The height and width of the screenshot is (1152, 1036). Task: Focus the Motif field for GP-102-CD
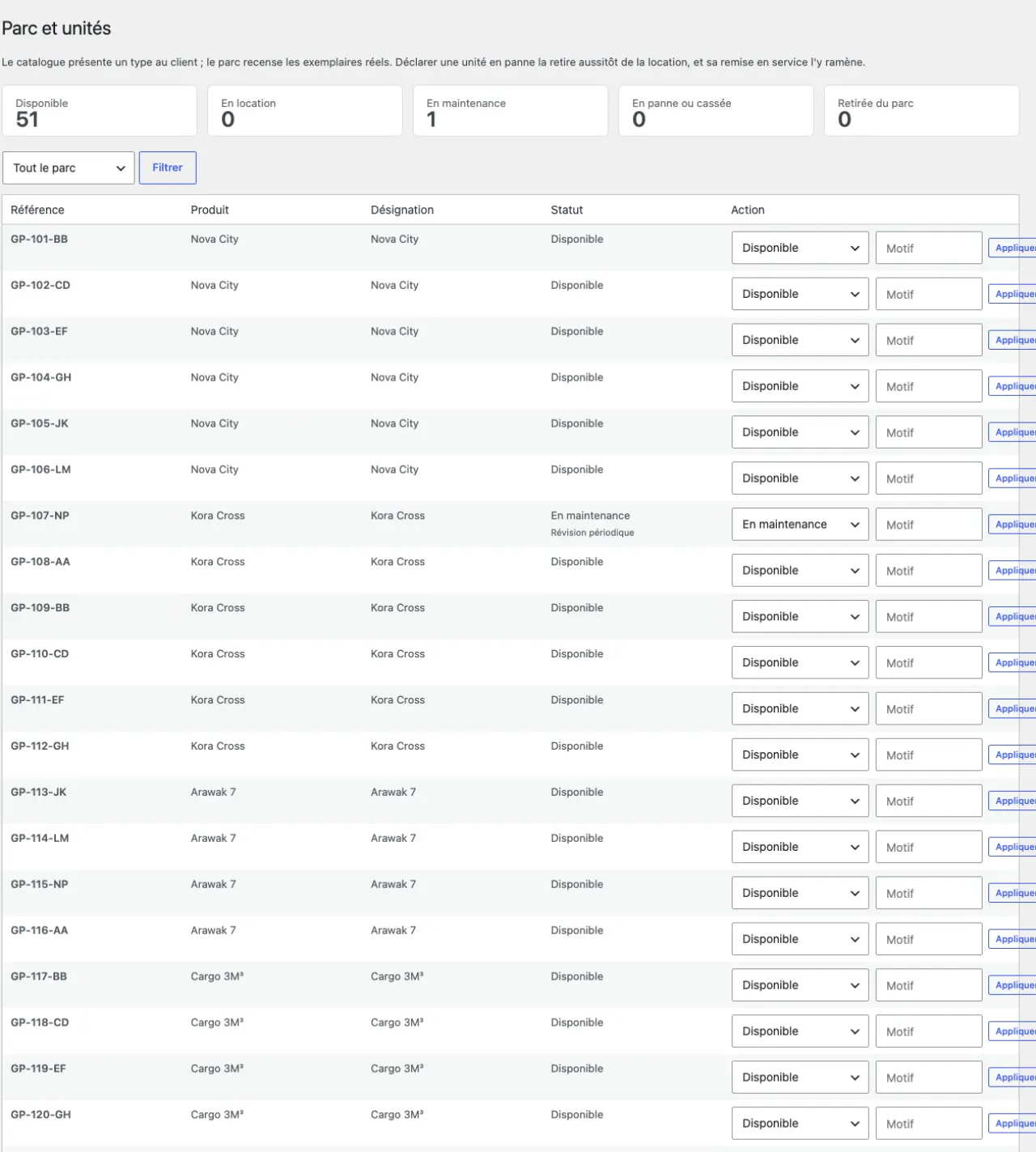pos(929,294)
